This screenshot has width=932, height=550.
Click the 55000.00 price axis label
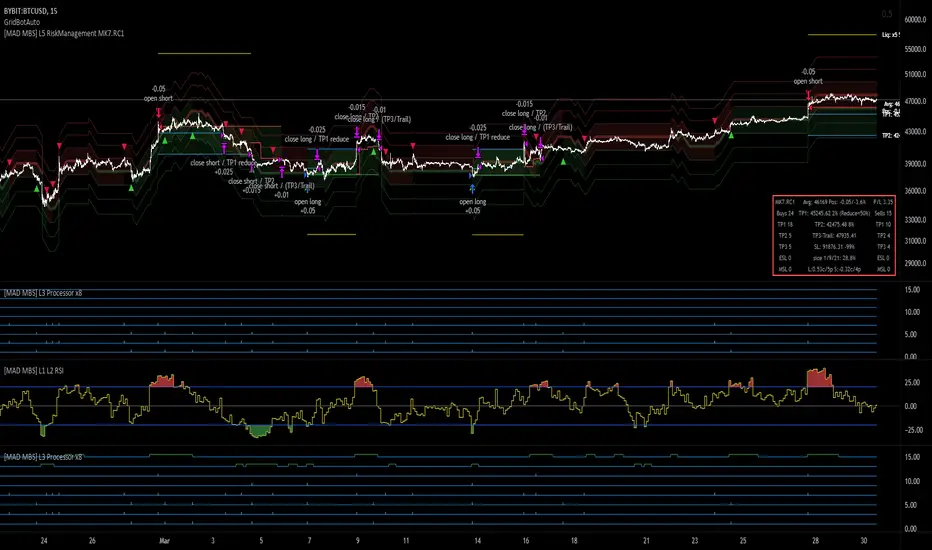(x=915, y=49)
